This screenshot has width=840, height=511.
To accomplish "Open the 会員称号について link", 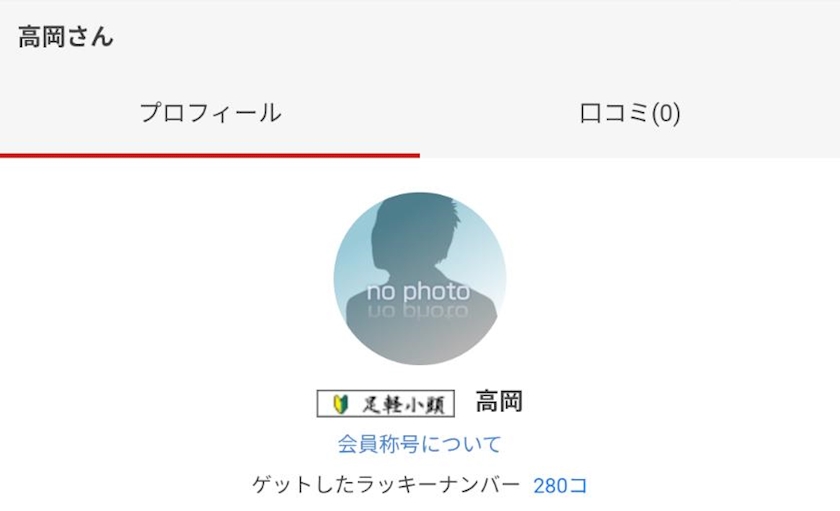I will [x=419, y=444].
